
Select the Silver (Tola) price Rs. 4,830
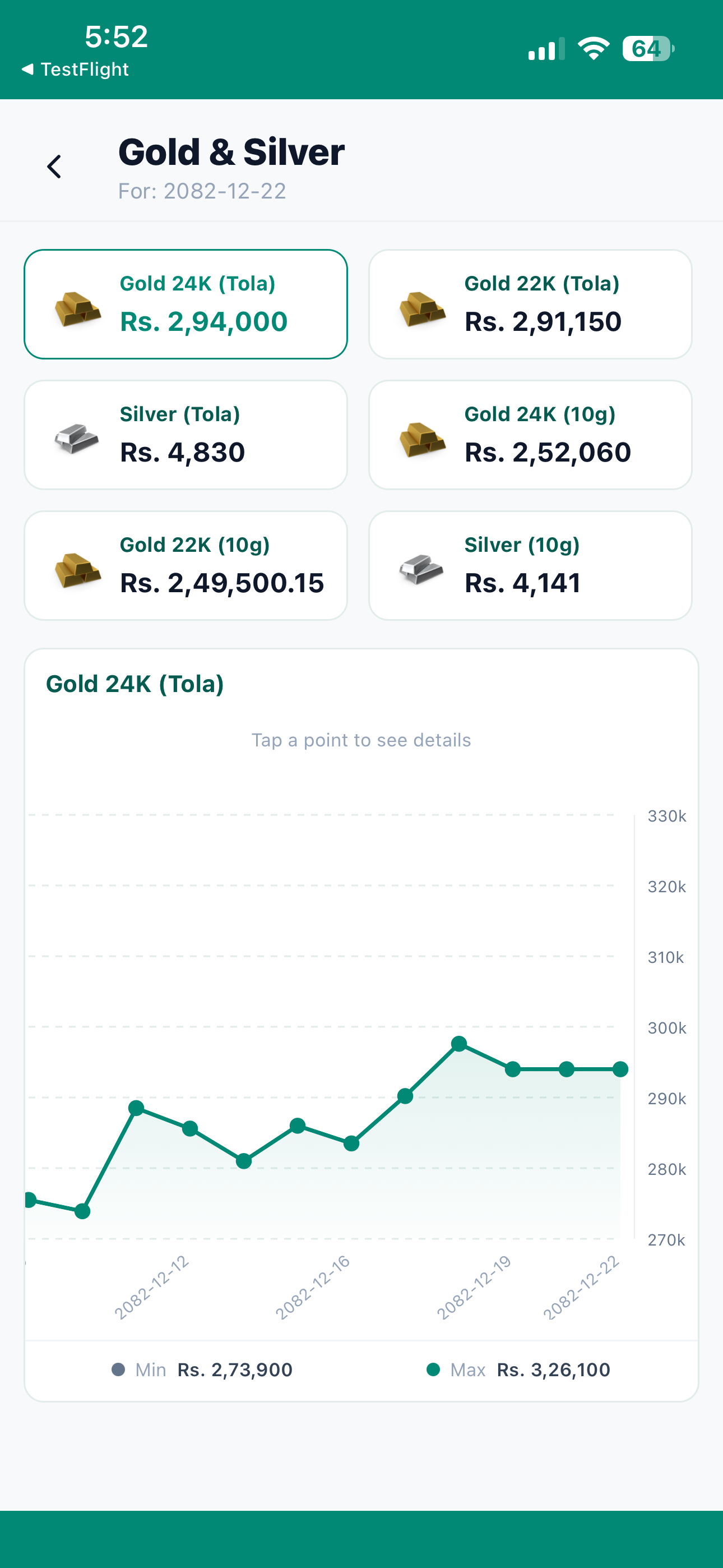[x=183, y=452]
